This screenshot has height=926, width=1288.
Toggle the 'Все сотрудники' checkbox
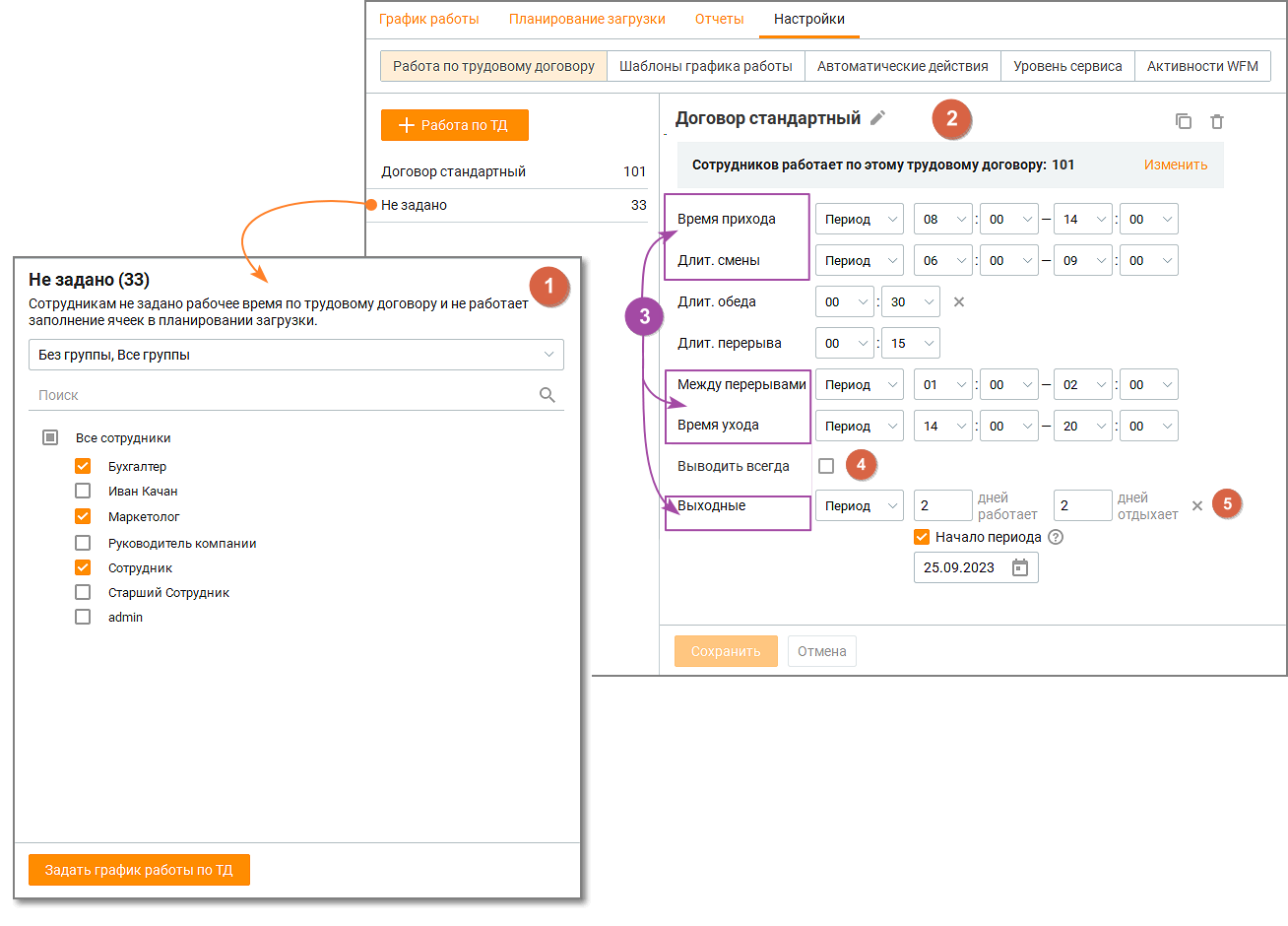50,437
